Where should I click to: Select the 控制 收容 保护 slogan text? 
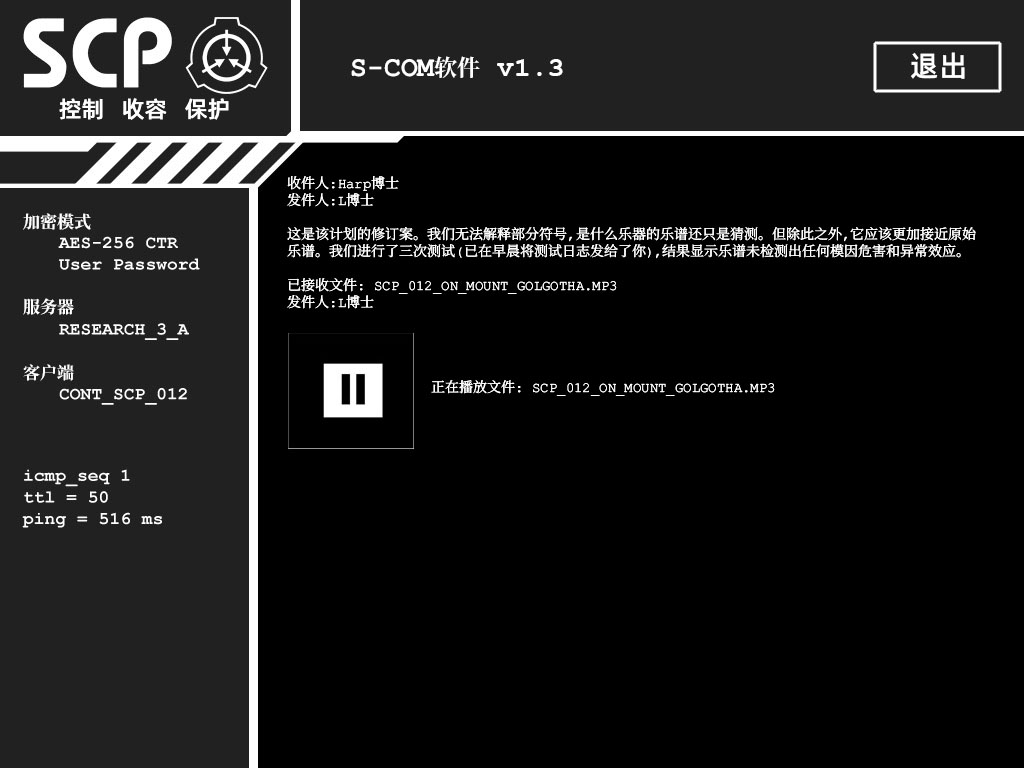pyautogui.click(x=144, y=109)
